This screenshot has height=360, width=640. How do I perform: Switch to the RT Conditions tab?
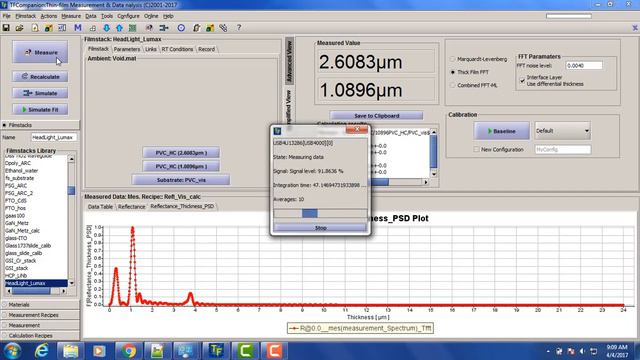point(177,49)
